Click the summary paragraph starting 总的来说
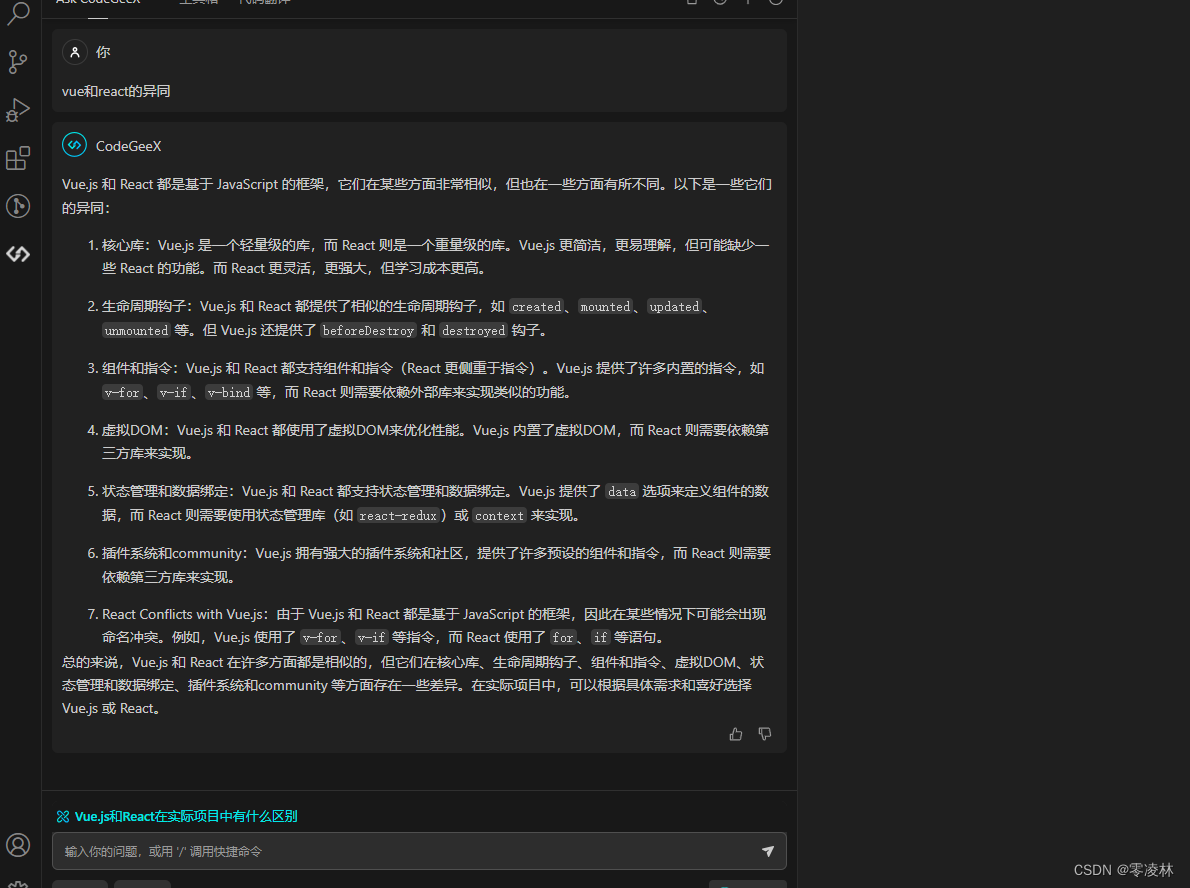1190x888 pixels. [414, 685]
